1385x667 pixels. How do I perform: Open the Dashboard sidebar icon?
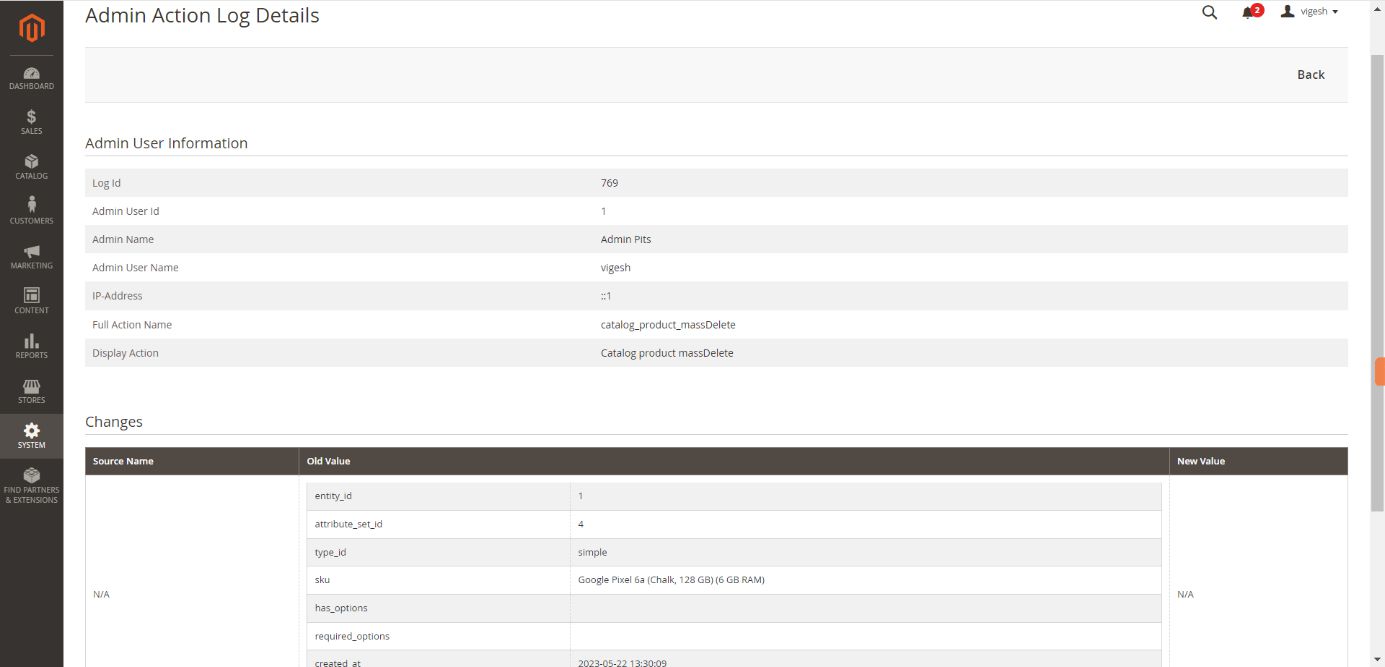pyautogui.click(x=31, y=78)
